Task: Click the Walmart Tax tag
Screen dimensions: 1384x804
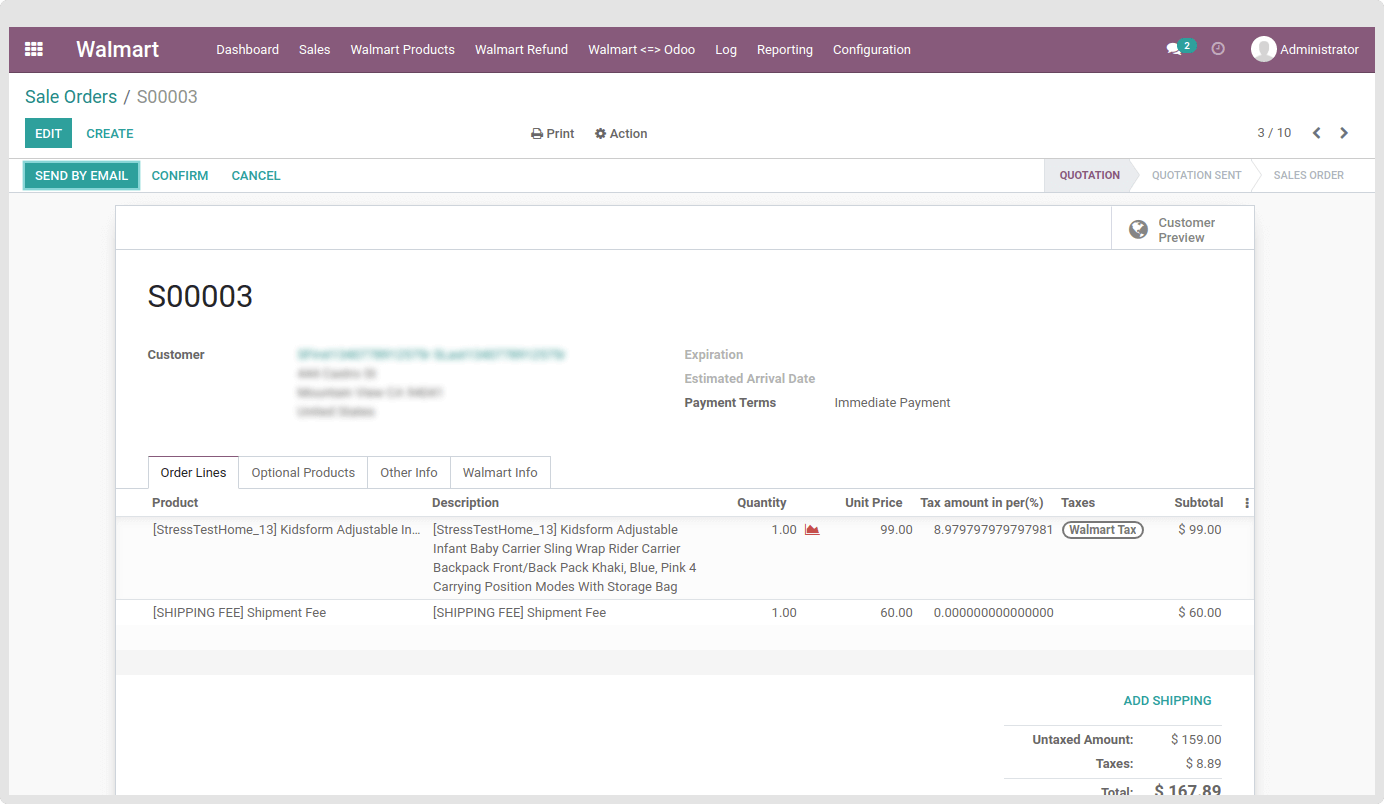Action: coord(1103,530)
